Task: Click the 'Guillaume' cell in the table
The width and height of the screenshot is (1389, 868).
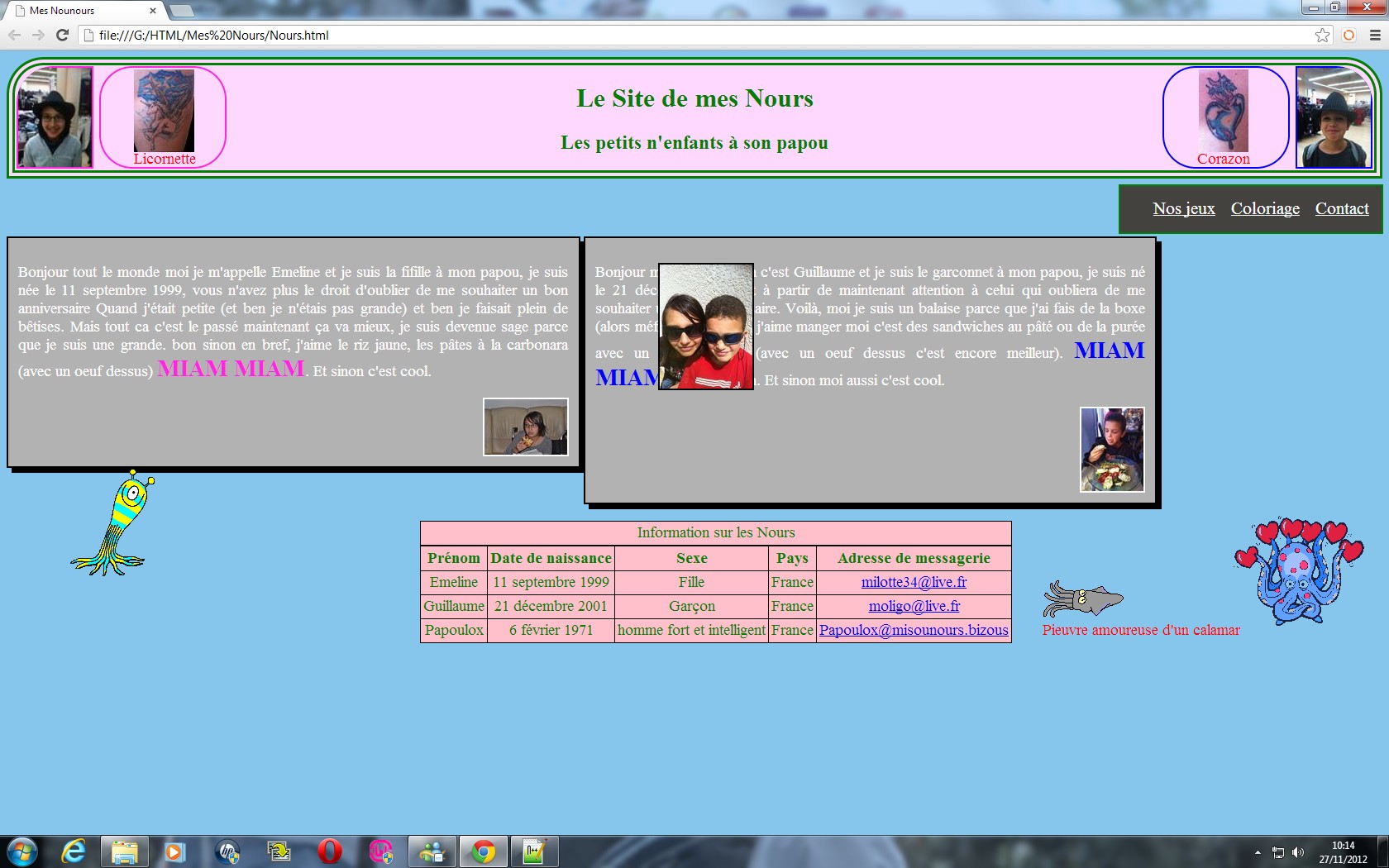Action: [454, 606]
